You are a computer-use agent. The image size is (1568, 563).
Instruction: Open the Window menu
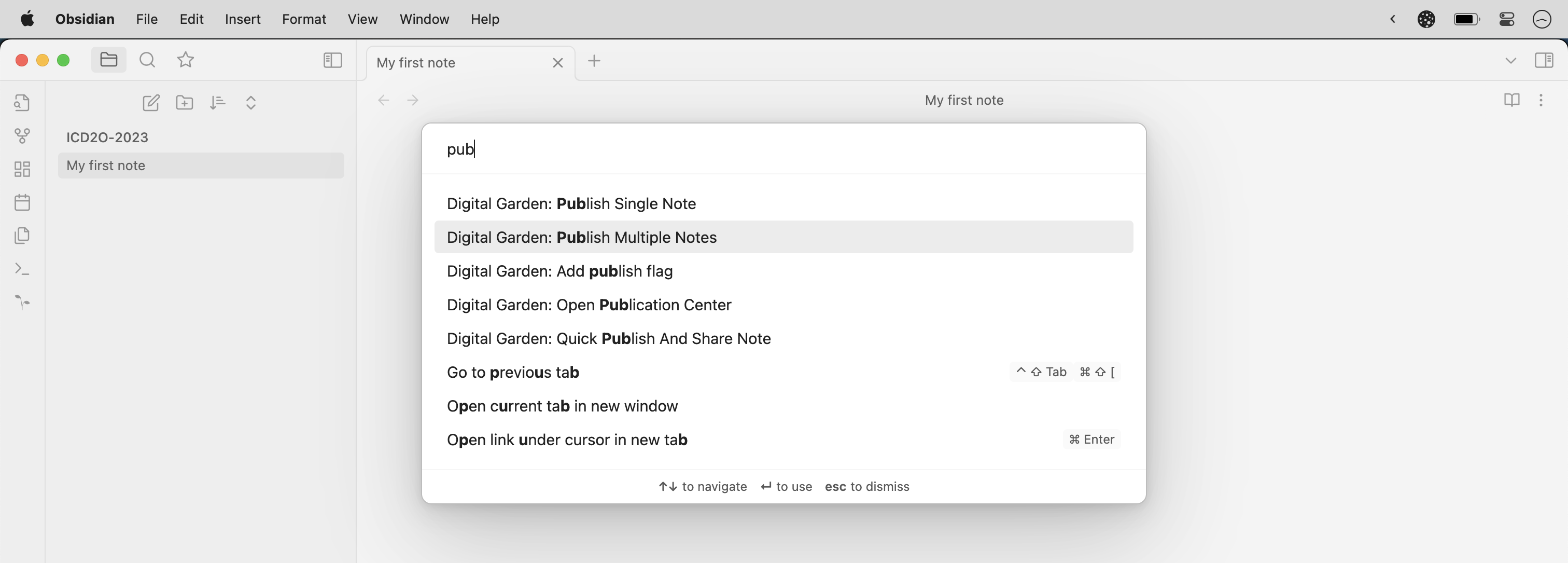click(424, 19)
